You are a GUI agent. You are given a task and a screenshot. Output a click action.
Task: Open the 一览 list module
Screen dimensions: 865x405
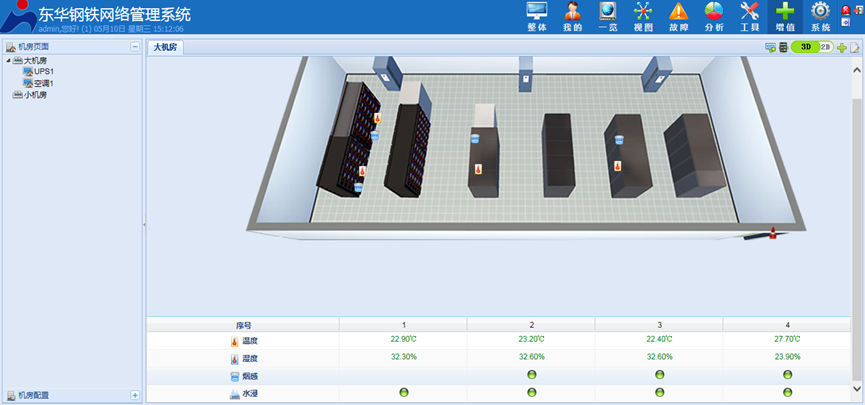(x=608, y=17)
